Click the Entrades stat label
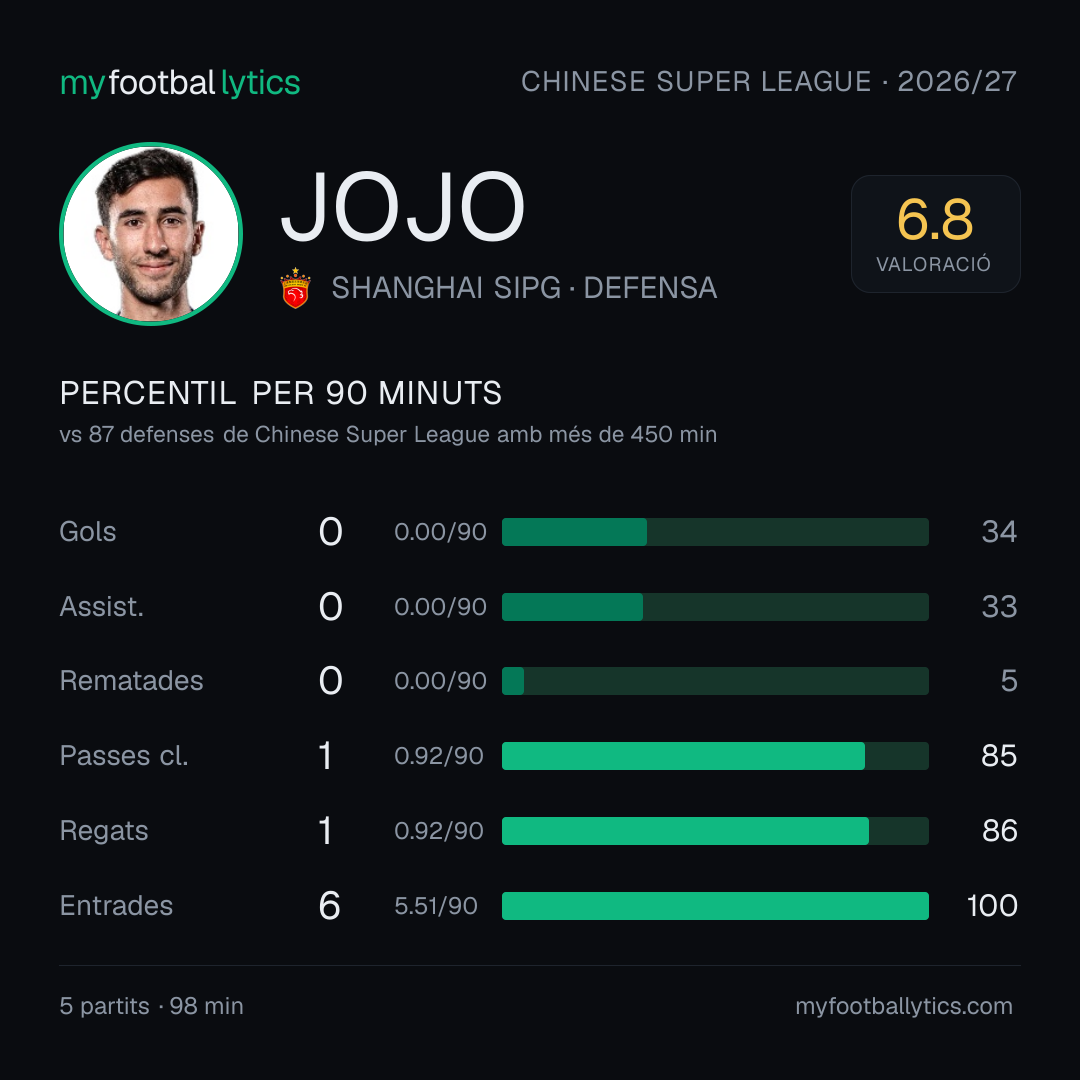This screenshot has width=1080, height=1080. tap(116, 906)
